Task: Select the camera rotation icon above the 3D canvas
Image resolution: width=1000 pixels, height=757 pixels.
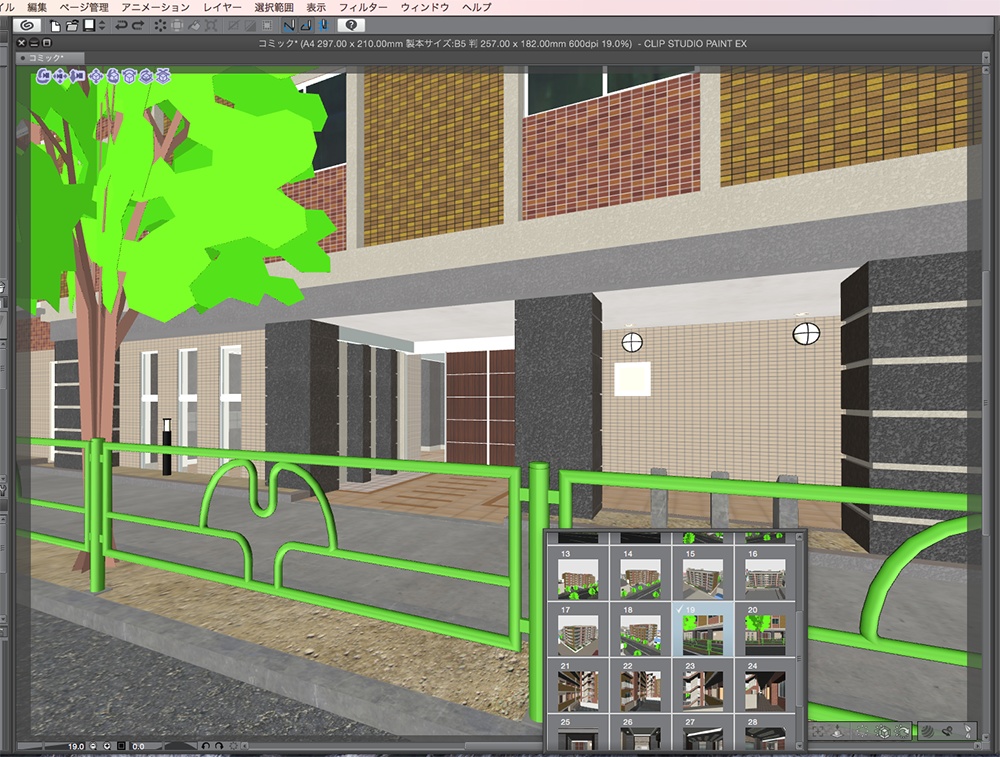Action: pos(43,76)
